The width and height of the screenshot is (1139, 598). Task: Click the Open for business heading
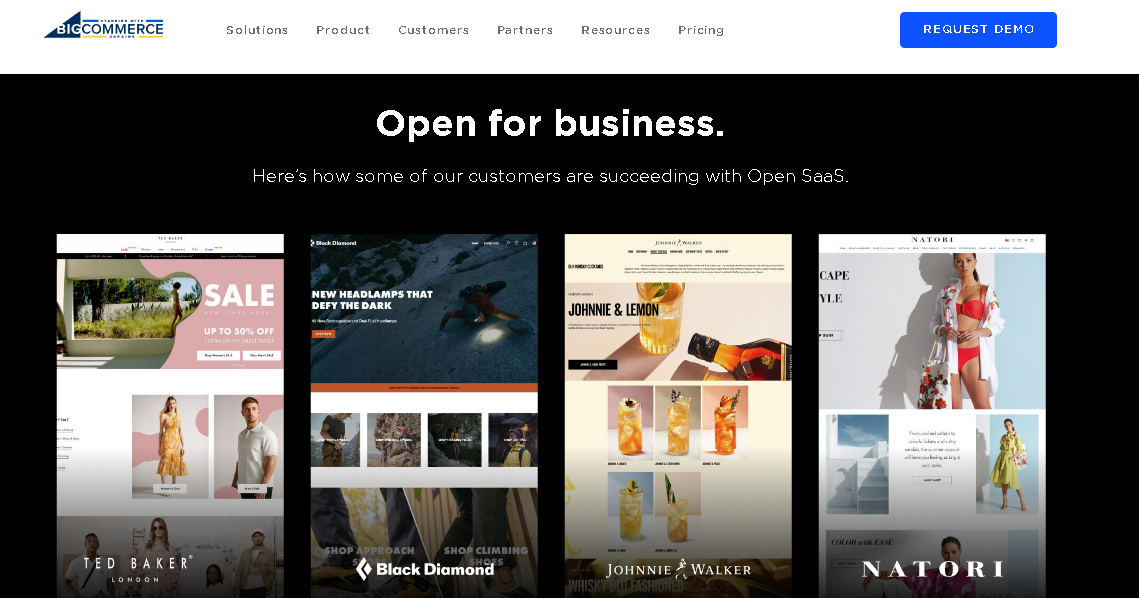tap(550, 124)
